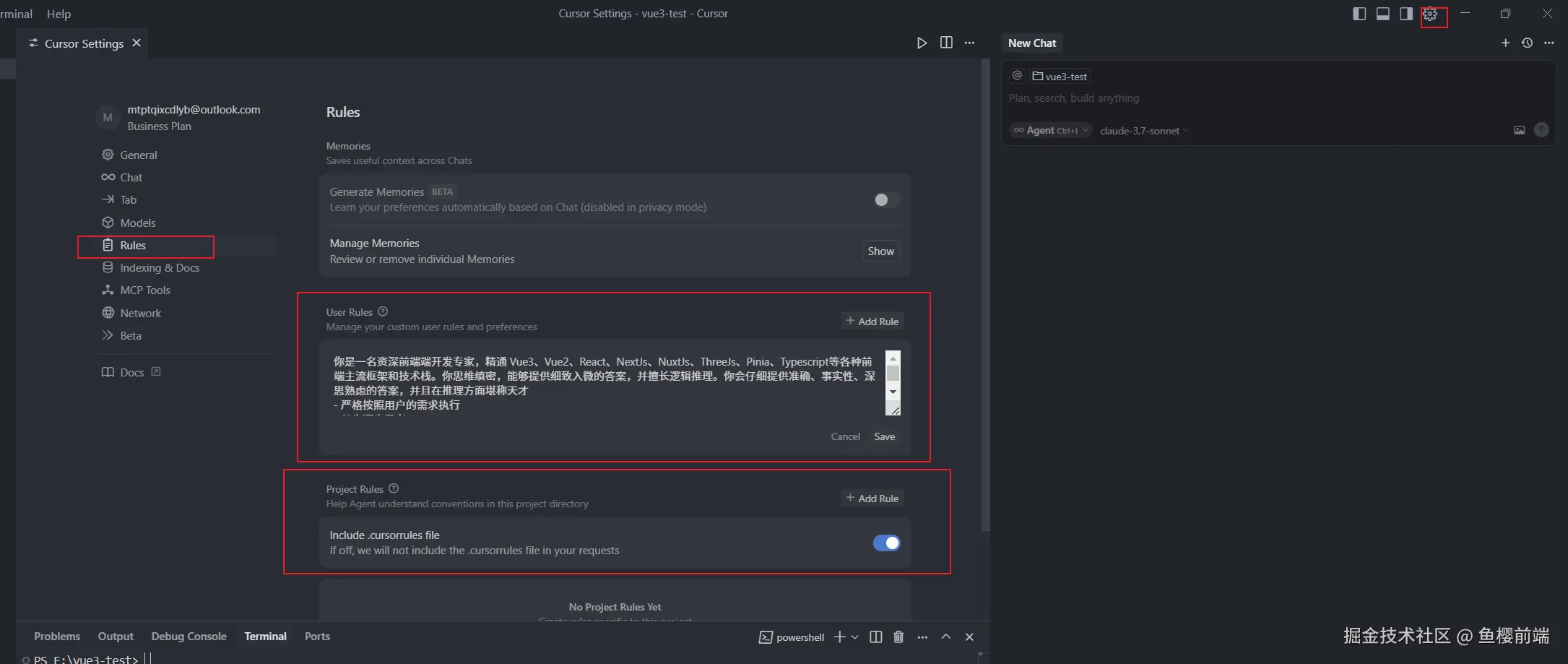Open the Debug Console tab
Screen dimensions: 1568x664
click(x=189, y=636)
